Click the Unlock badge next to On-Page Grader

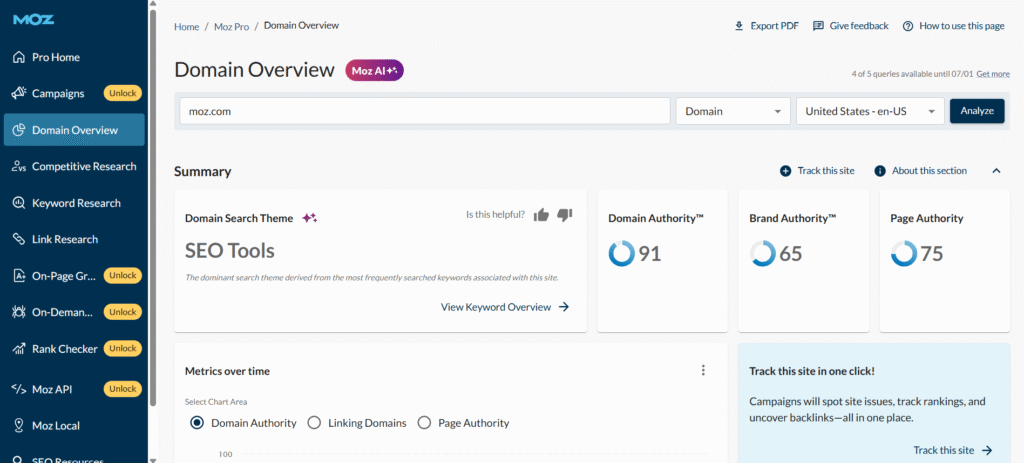click(123, 276)
